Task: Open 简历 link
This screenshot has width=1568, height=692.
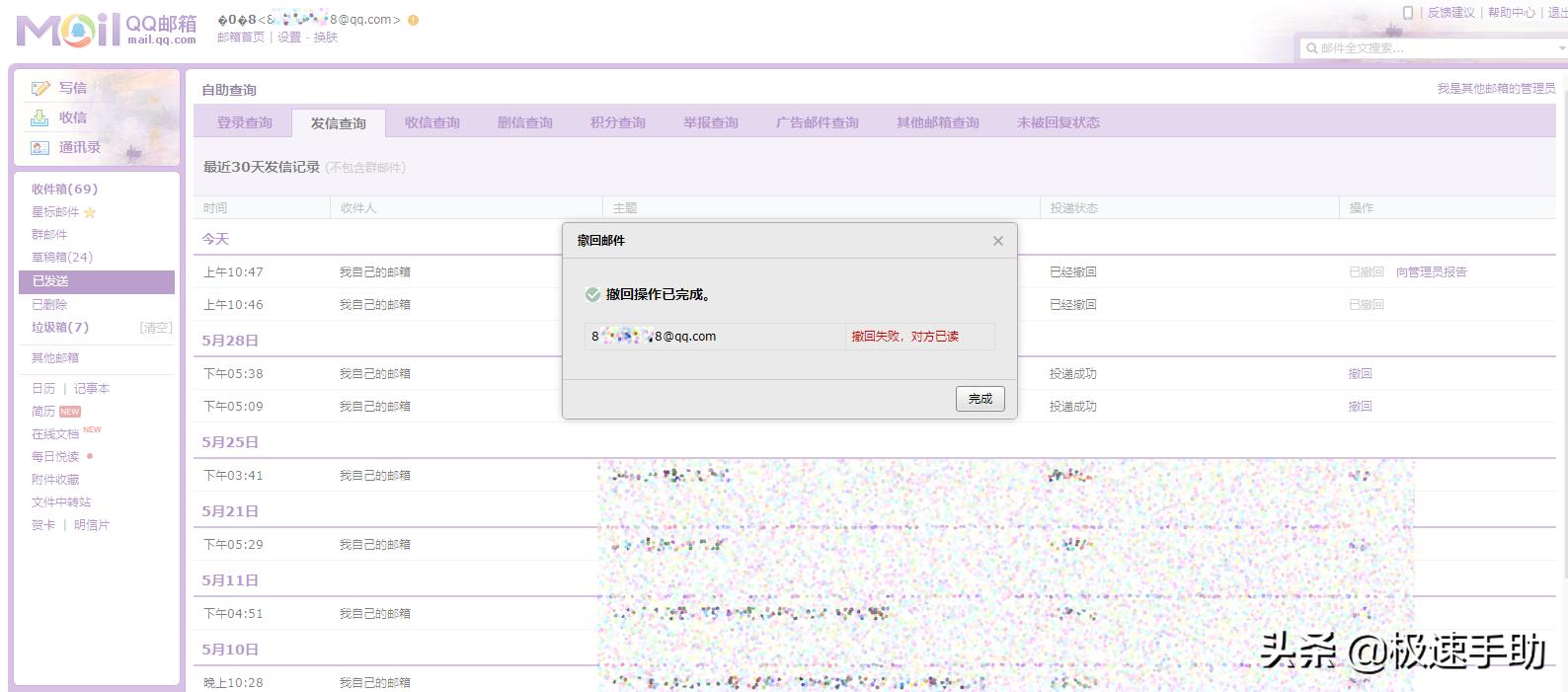Action: [43, 412]
